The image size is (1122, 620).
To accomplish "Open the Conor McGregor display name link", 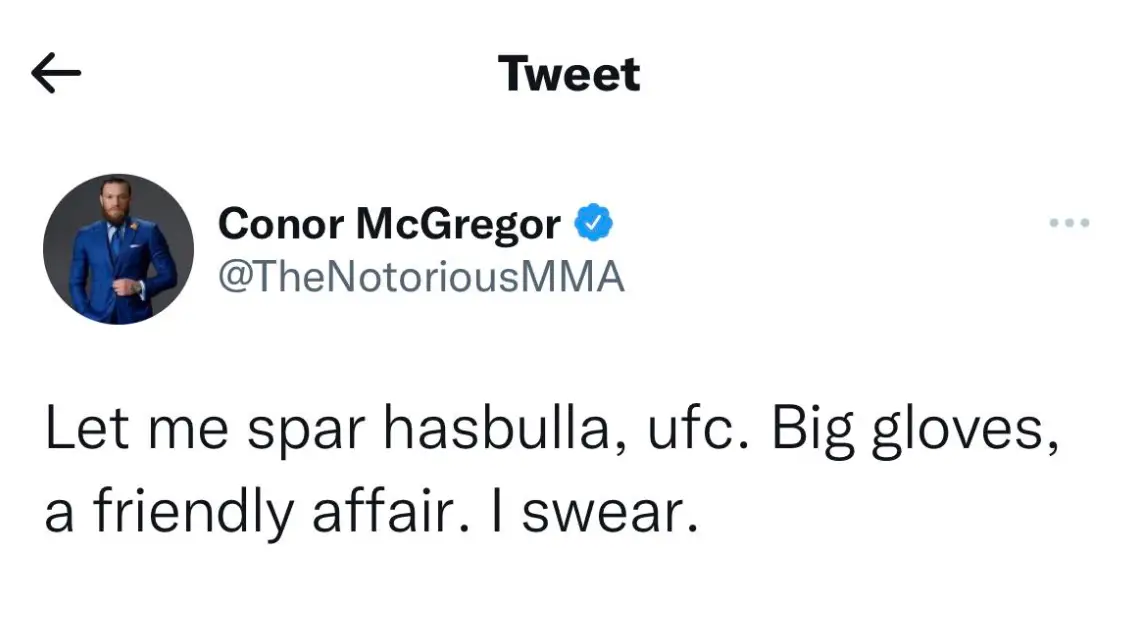I will (388, 224).
